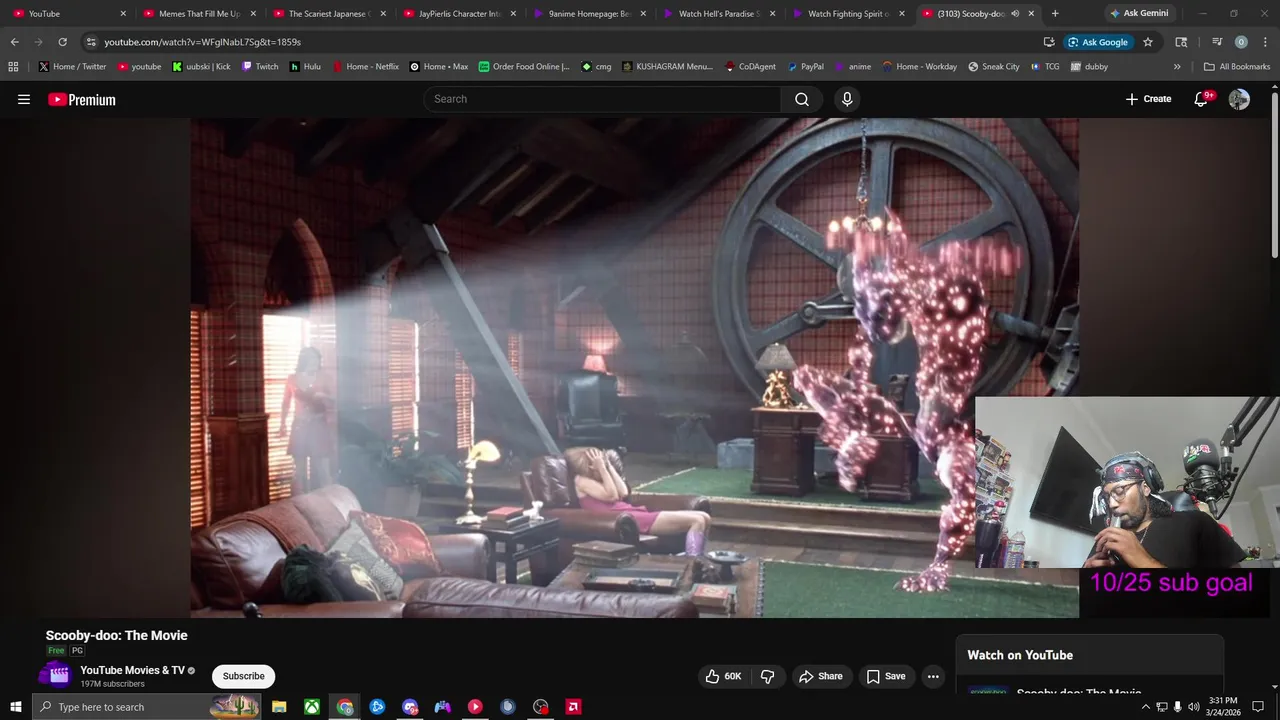Click the Windows taskbar search box
1280x720 pixels.
[x=148, y=707]
